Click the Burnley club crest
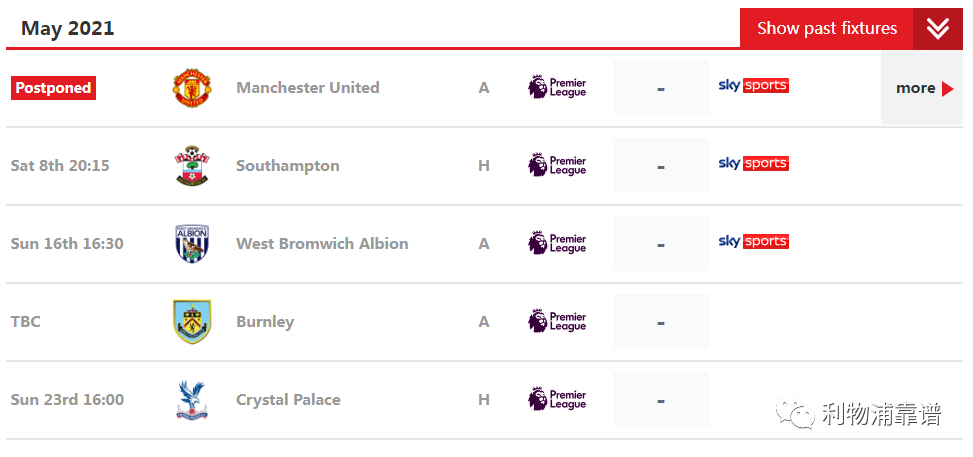The image size is (973, 457). (192, 322)
